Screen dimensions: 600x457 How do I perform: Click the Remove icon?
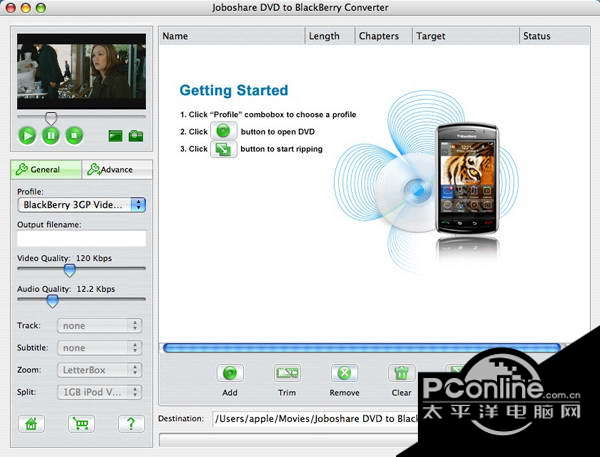pyautogui.click(x=344, y=373)
